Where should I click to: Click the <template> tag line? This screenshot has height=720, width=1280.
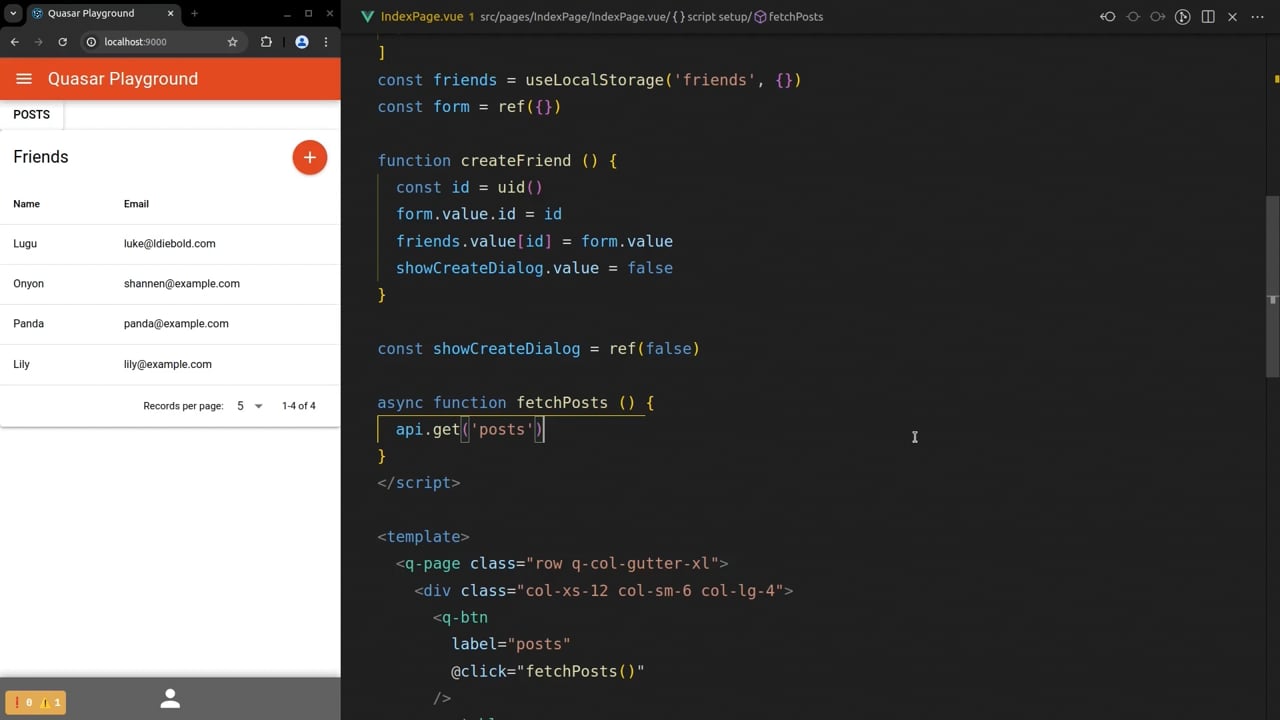click(423, 536)
